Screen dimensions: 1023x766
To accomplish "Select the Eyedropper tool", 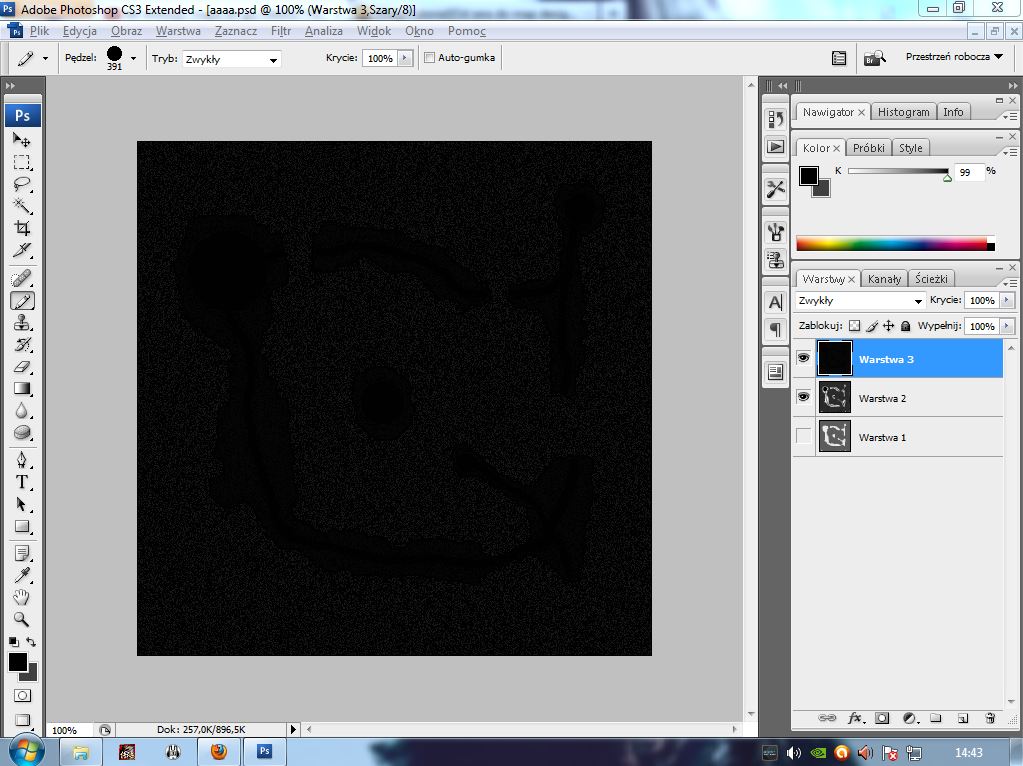I will click(x=22, y=575).
